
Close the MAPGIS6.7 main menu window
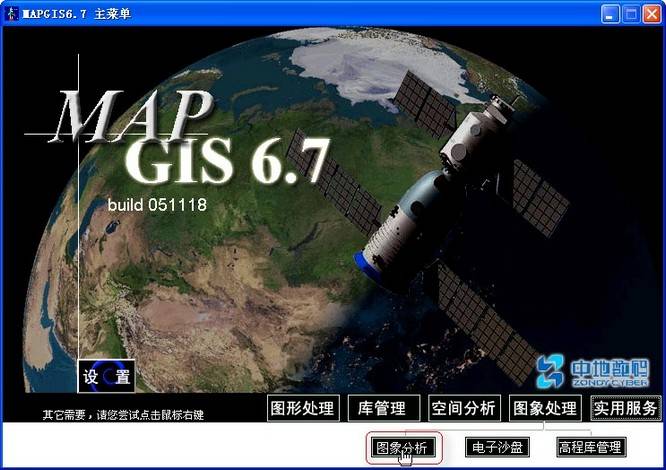click(652, 14)
